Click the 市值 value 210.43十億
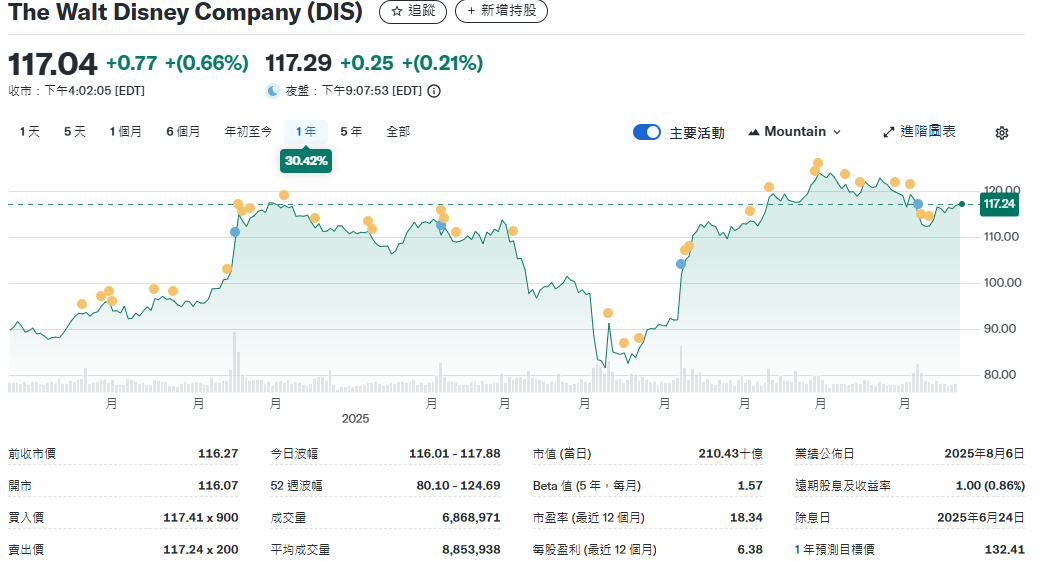Viewport: 1041px width, 561px height. pyautogui.click(x=730, y=453)
